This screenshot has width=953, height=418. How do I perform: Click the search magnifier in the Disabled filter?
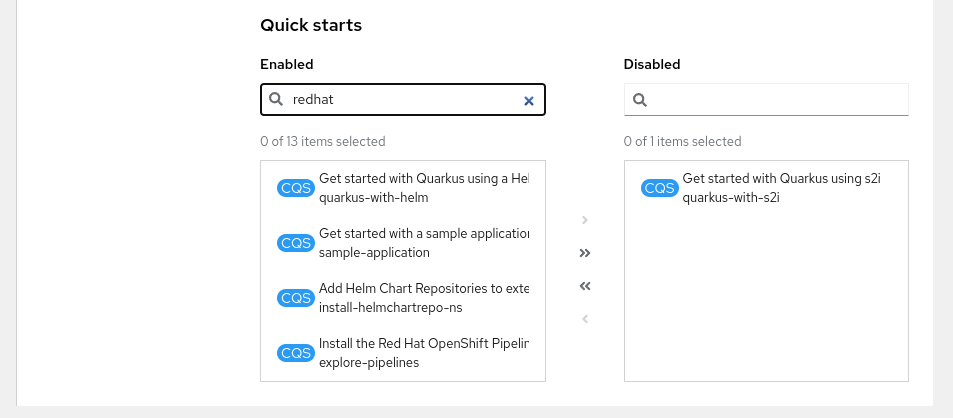(x=640, y=100)
